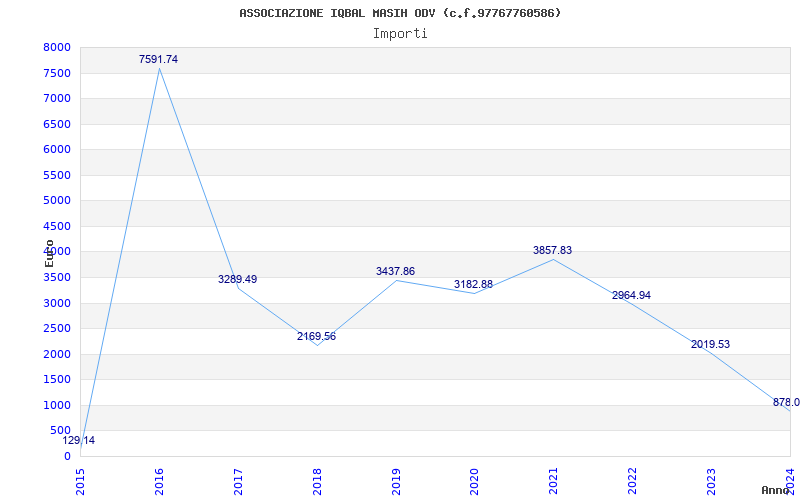Click the 4500 y-axis label
The image size is (800, 500).
(x=57, y=226)
